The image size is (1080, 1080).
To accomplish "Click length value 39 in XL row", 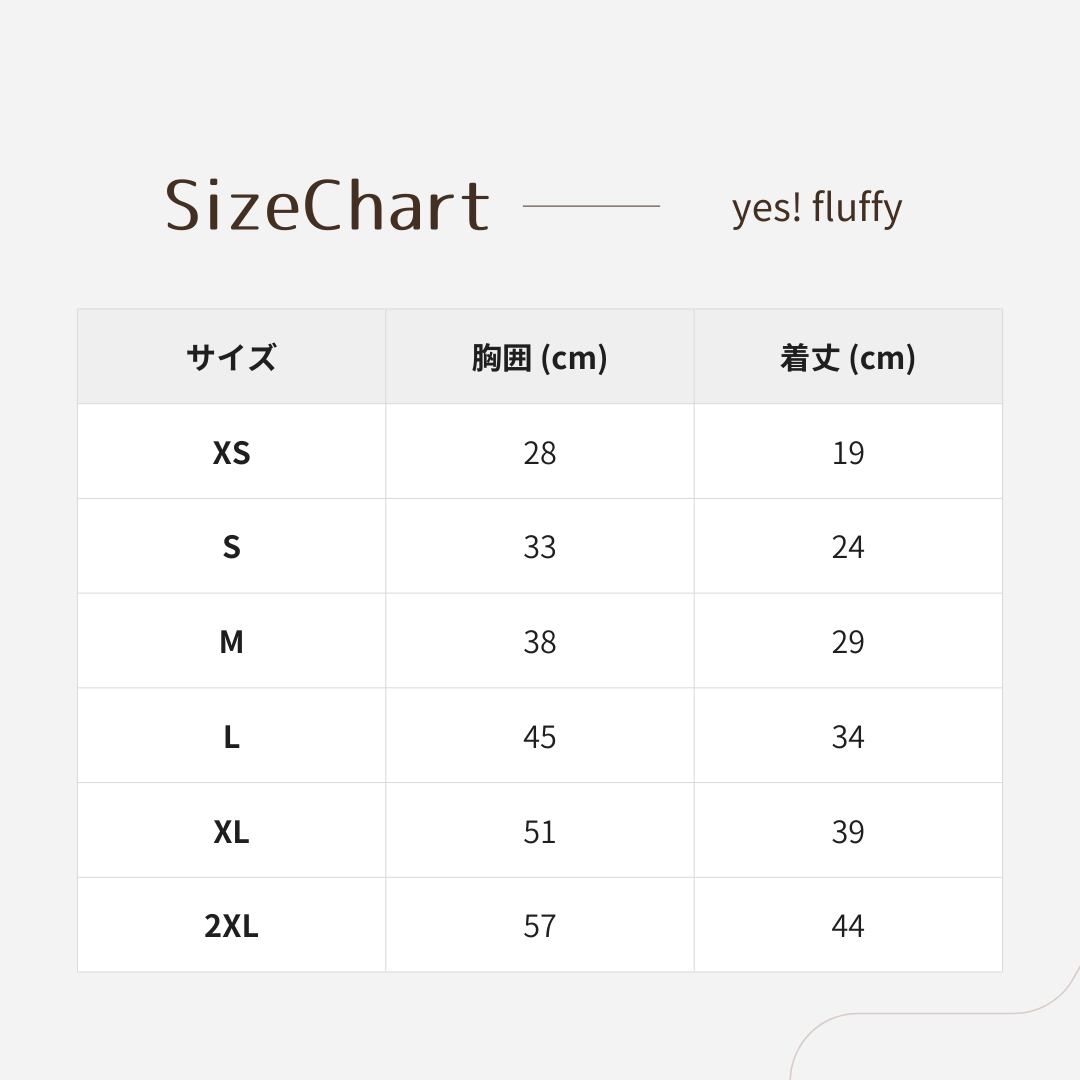I will [847, 831].
